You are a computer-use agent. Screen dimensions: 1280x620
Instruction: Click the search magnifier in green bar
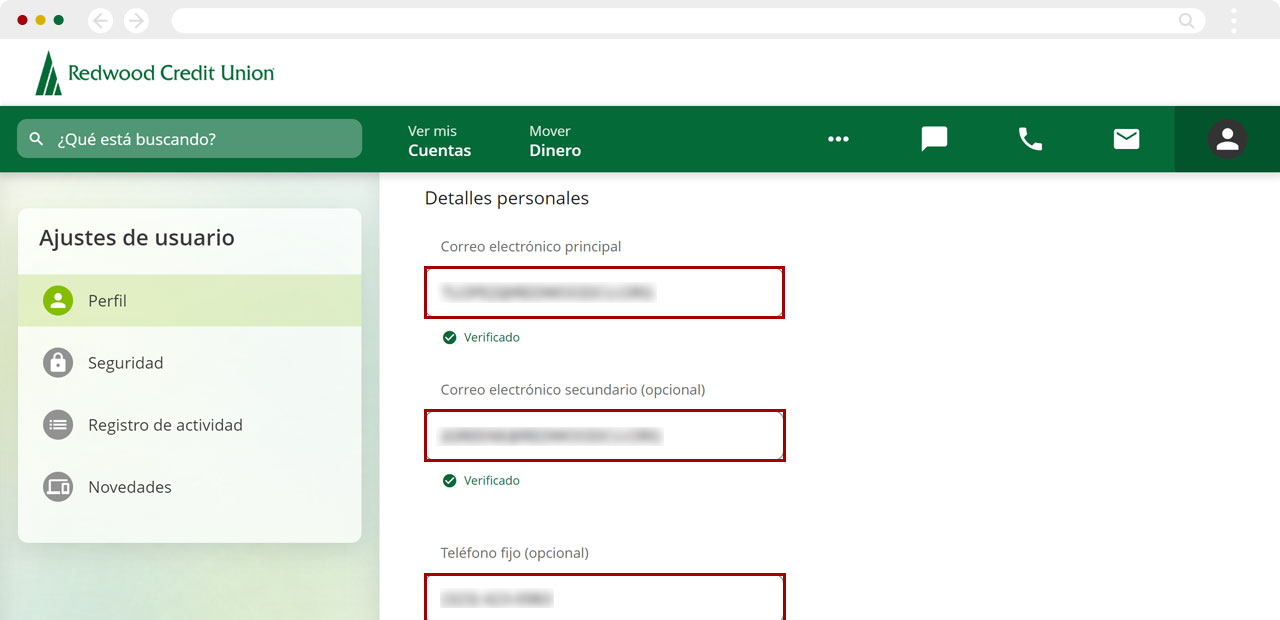coord(37,139)
